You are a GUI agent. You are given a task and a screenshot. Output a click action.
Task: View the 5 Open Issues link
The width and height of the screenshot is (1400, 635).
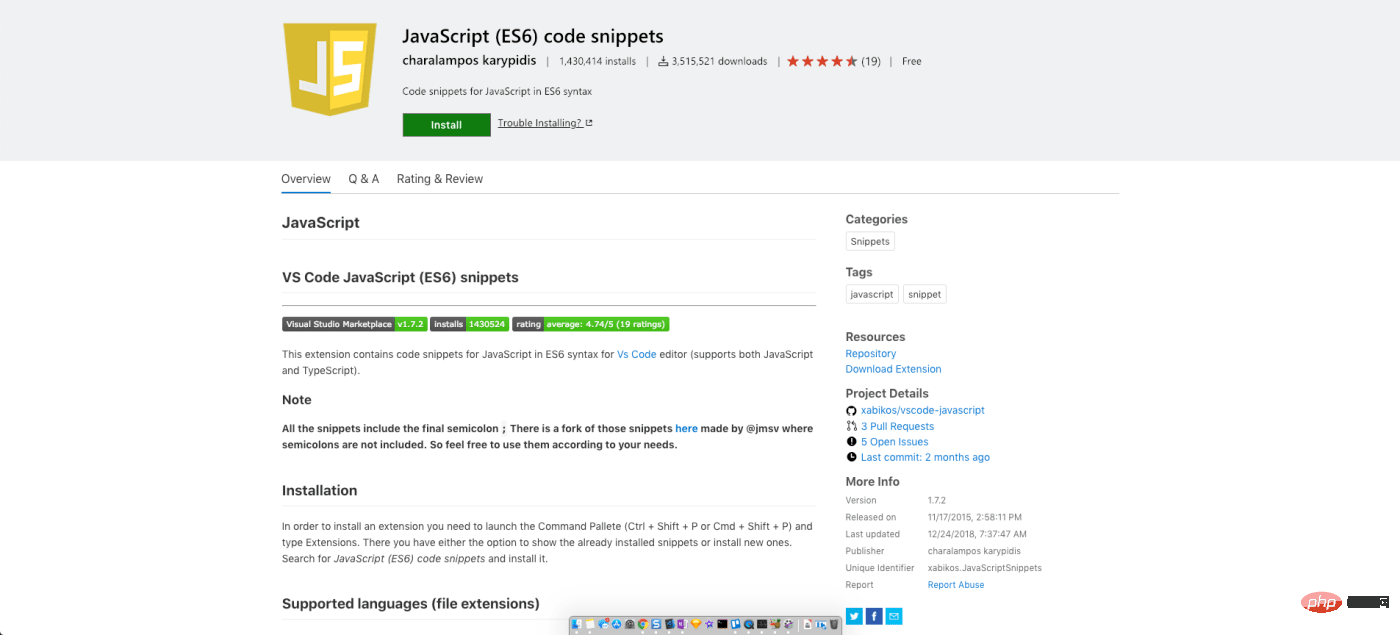(x=895, y=442)
